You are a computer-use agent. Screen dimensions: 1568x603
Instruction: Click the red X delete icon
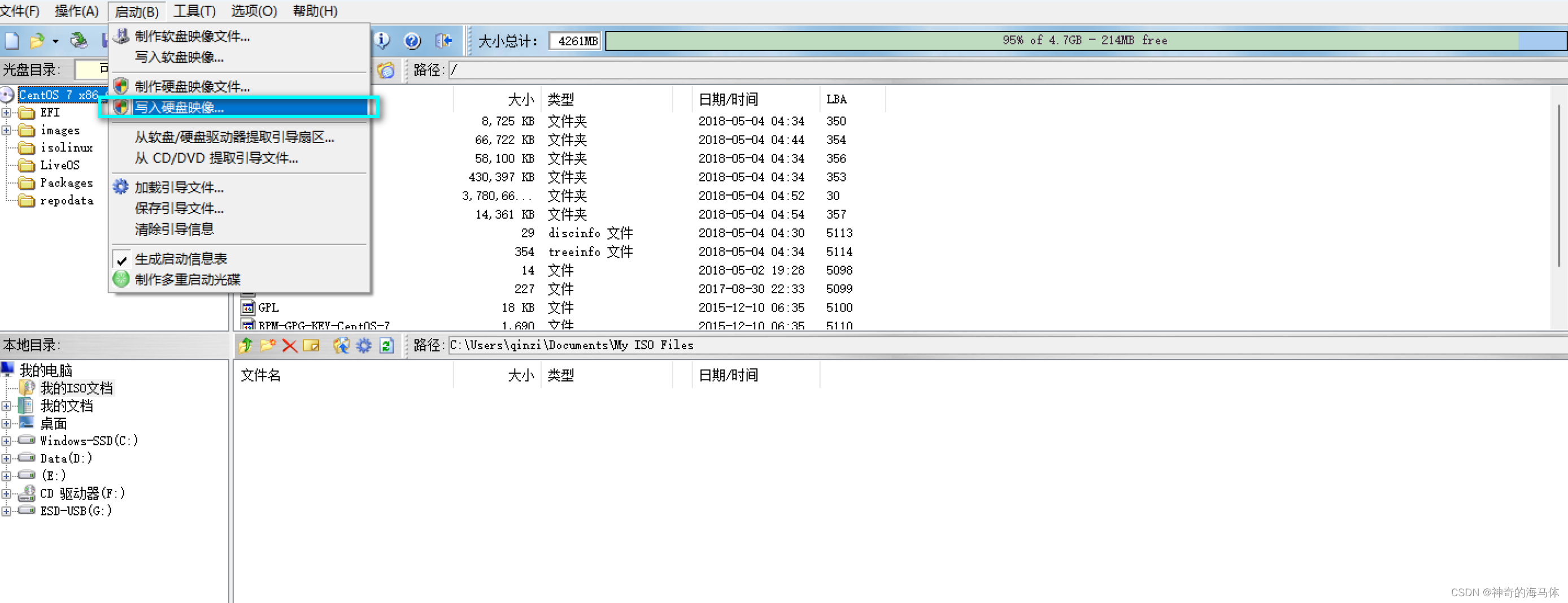[x=290, y=346]
